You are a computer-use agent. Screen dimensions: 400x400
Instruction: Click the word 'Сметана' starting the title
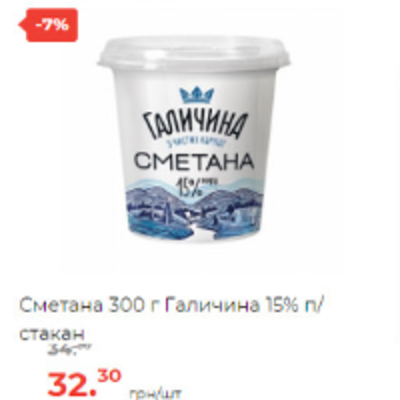60,306
